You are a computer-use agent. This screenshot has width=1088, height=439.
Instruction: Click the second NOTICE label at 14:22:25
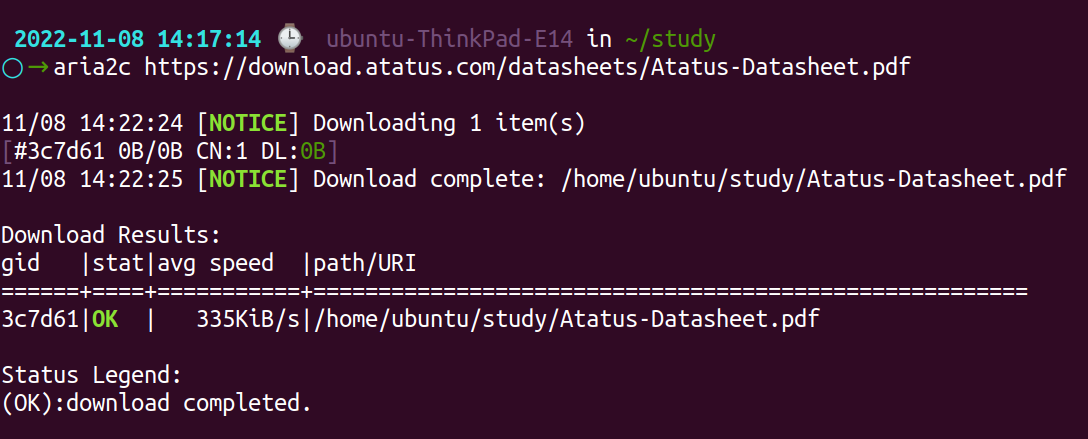[x=248, y=180]
